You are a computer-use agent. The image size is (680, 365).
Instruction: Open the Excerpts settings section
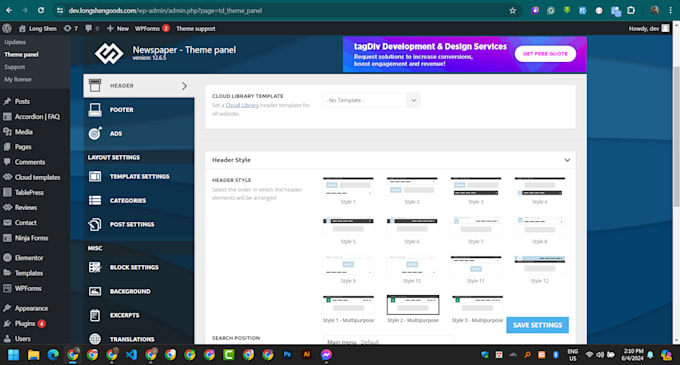(x=139, y=315)
